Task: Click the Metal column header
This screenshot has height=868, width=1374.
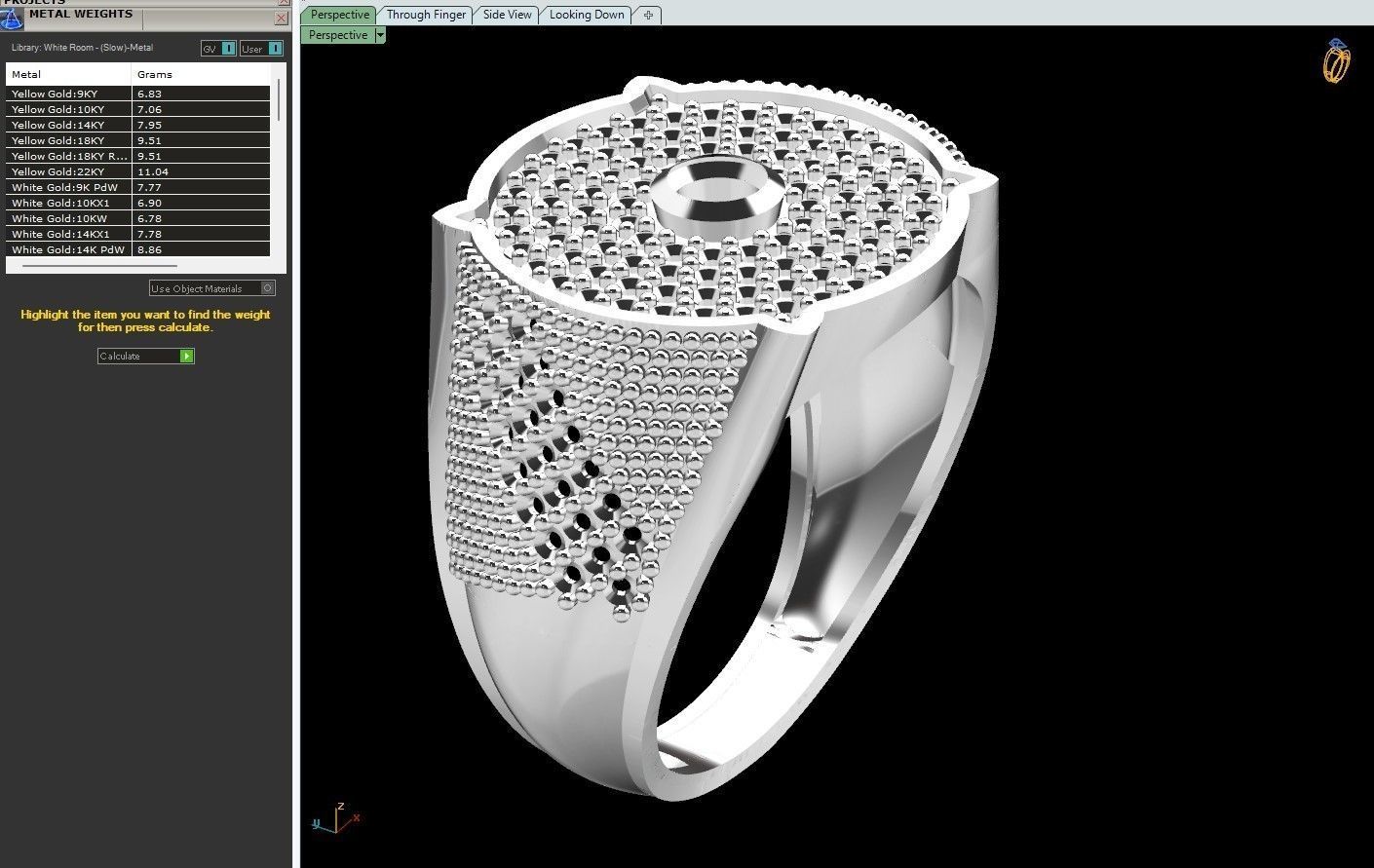Action: click(68, 74)
